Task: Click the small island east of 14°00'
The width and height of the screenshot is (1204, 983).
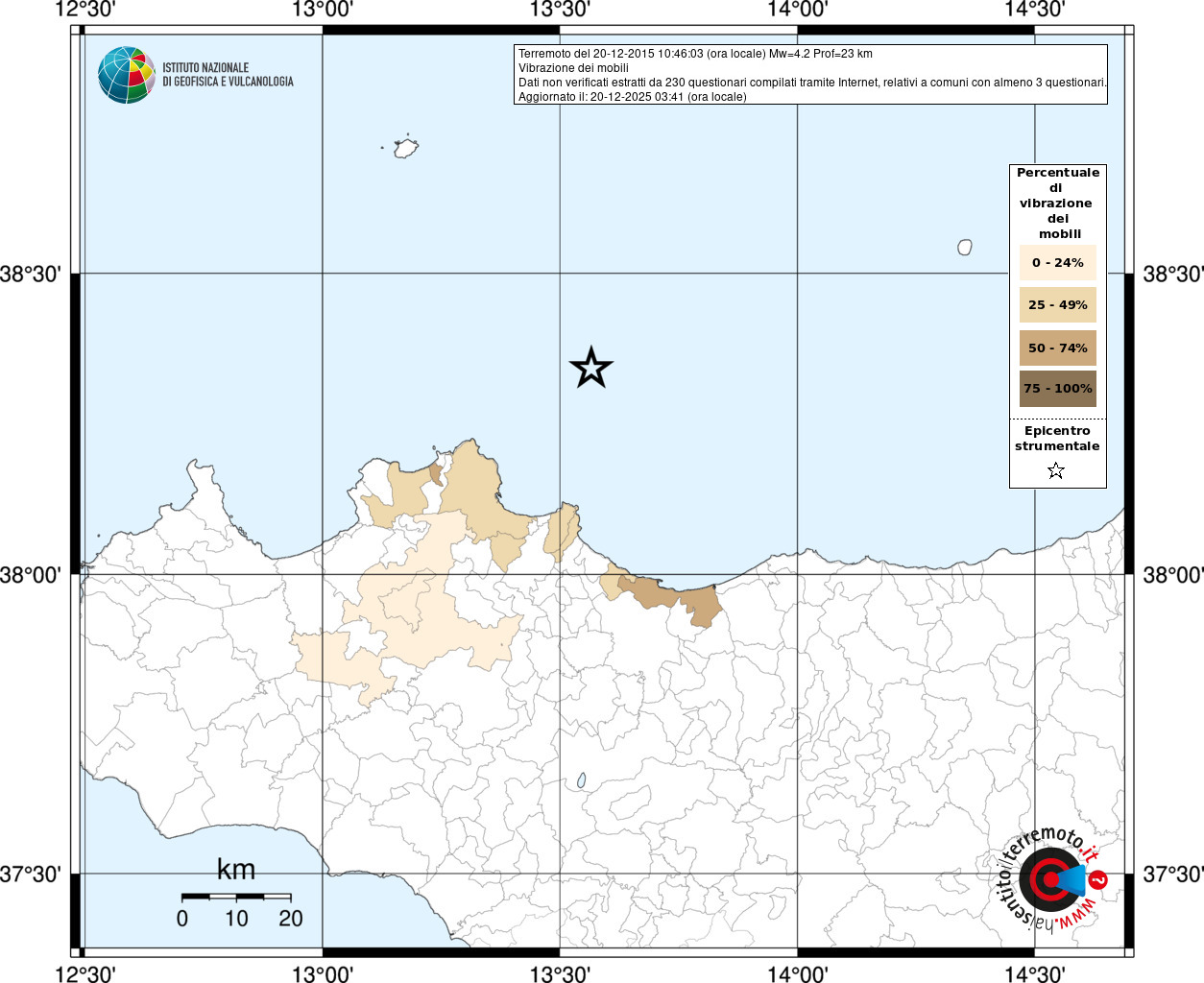Action: tap(965, 247)
